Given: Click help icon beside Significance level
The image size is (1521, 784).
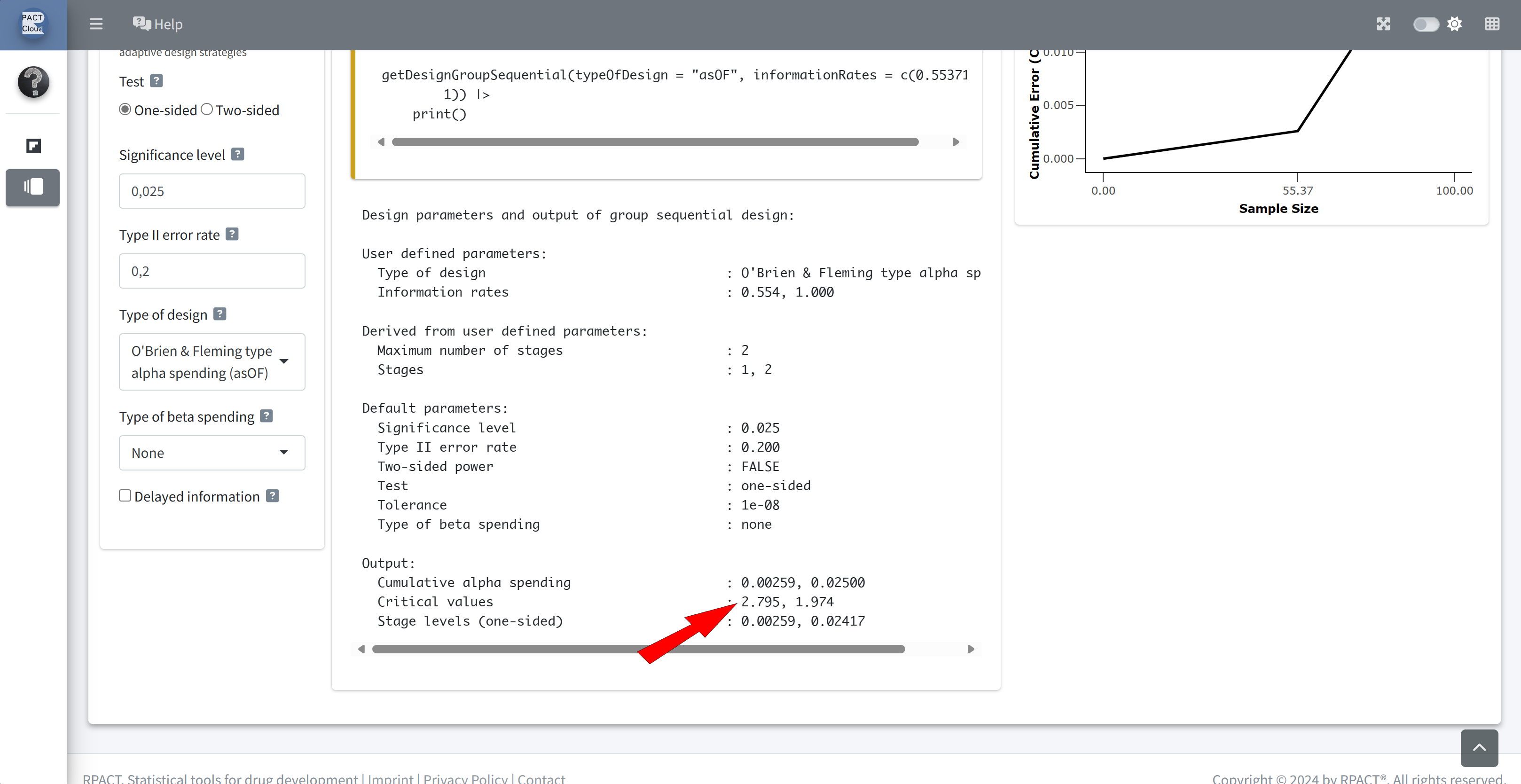Looking at the screenshot, I should 237,154.
